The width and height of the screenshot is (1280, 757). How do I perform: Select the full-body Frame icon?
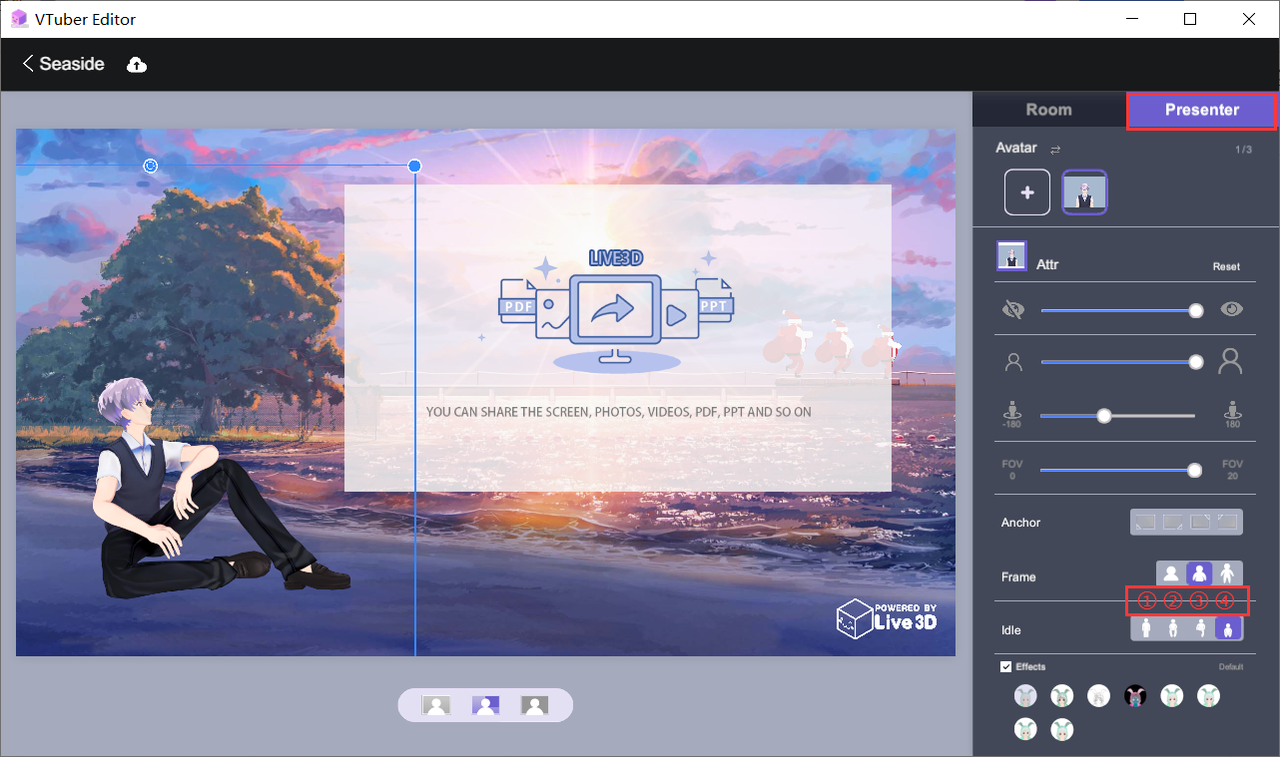coord(1226,574)
